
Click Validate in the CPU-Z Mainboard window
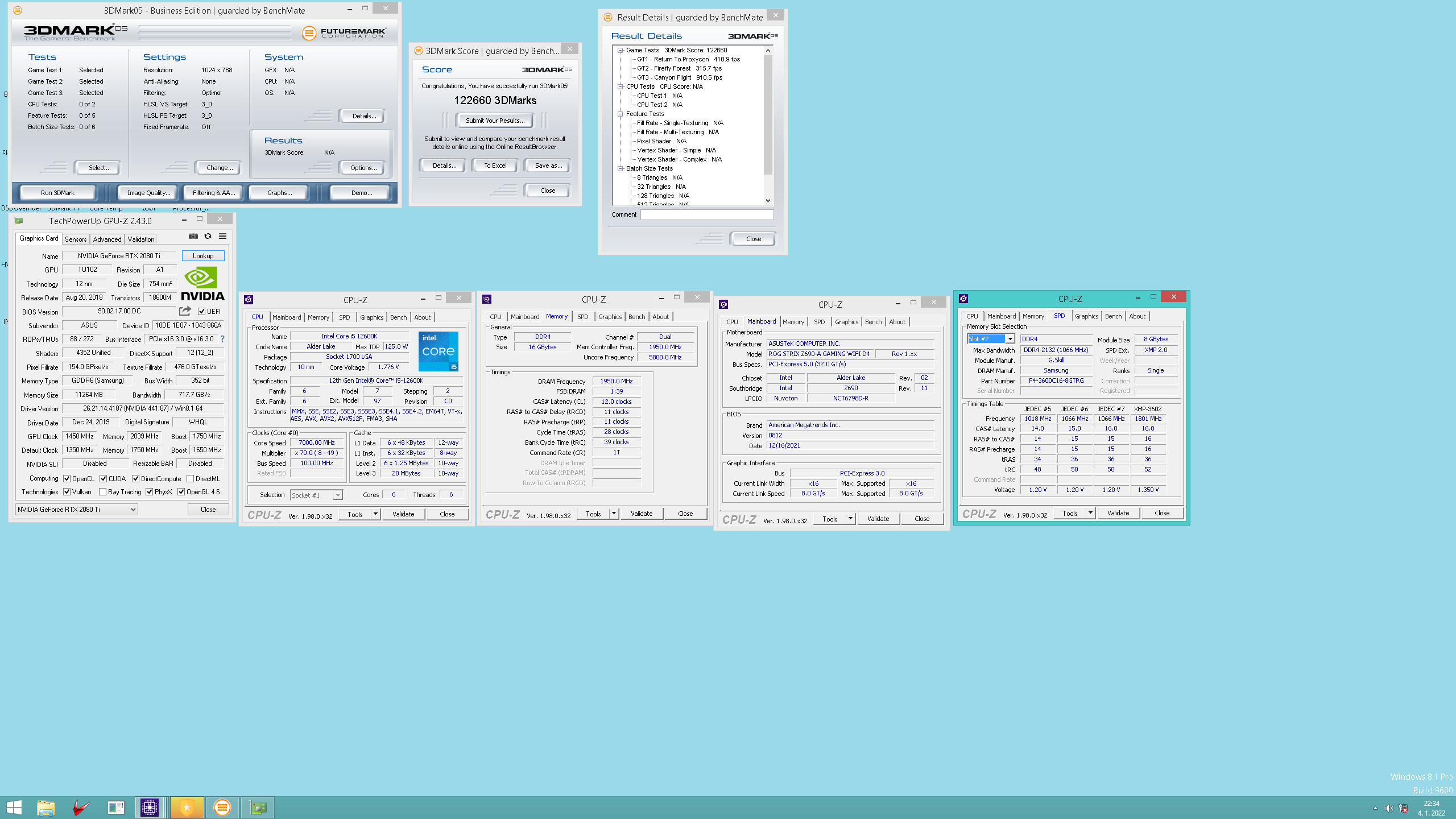[878, 519]
